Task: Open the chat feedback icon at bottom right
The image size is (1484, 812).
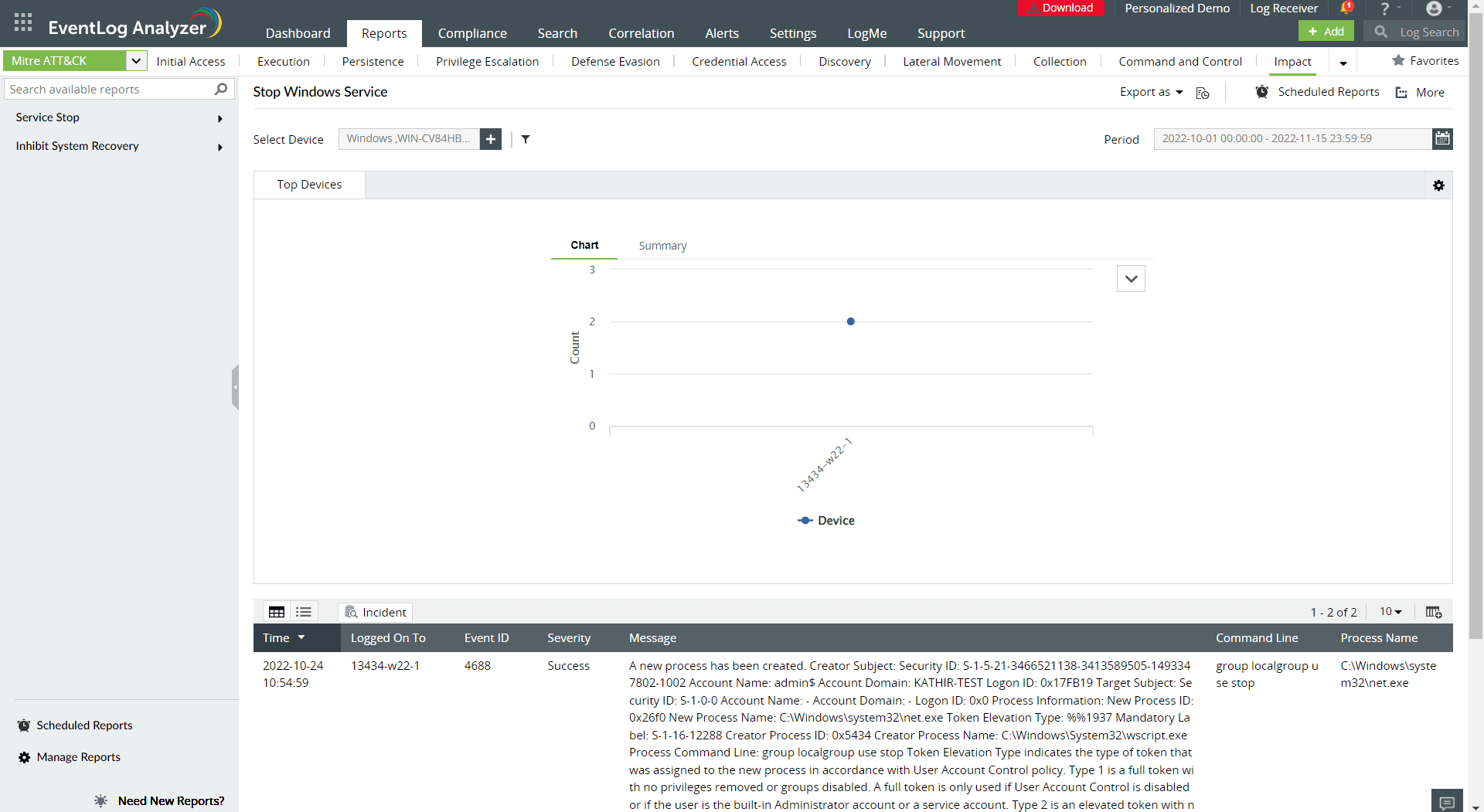Action: tap(1447, 802)
